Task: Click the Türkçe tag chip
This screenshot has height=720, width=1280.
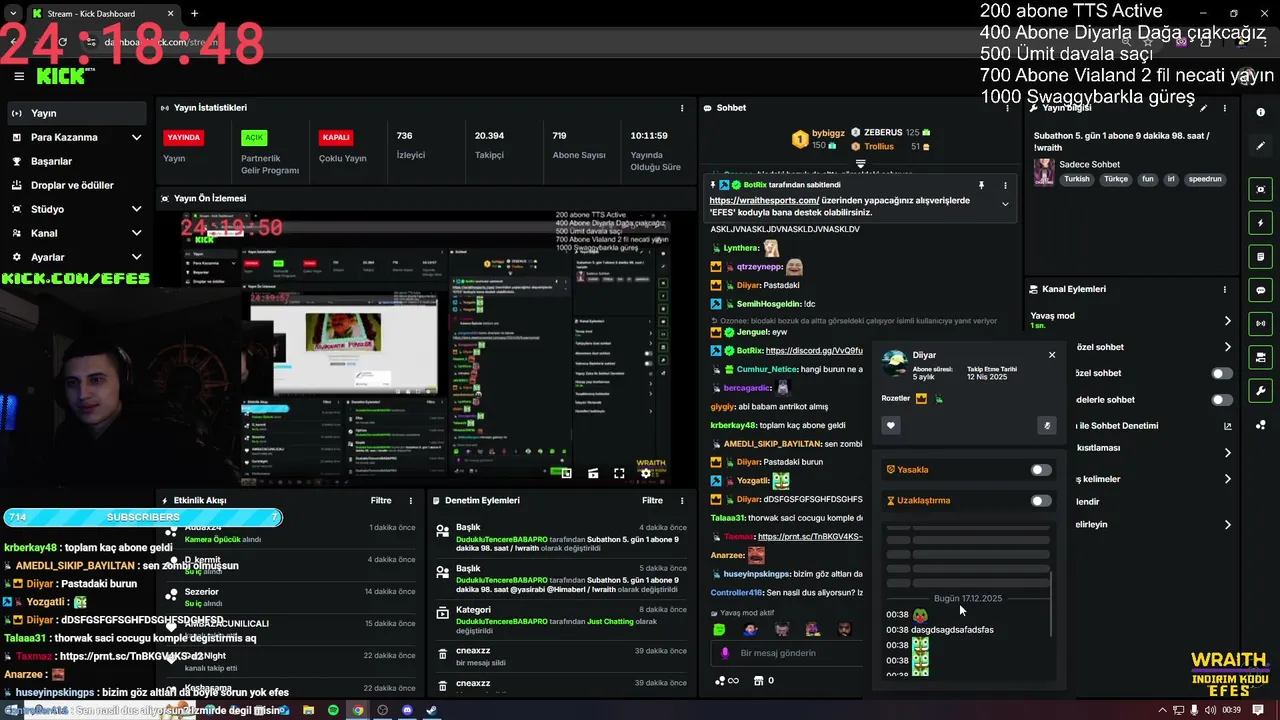Action: tap(1115, 179)
